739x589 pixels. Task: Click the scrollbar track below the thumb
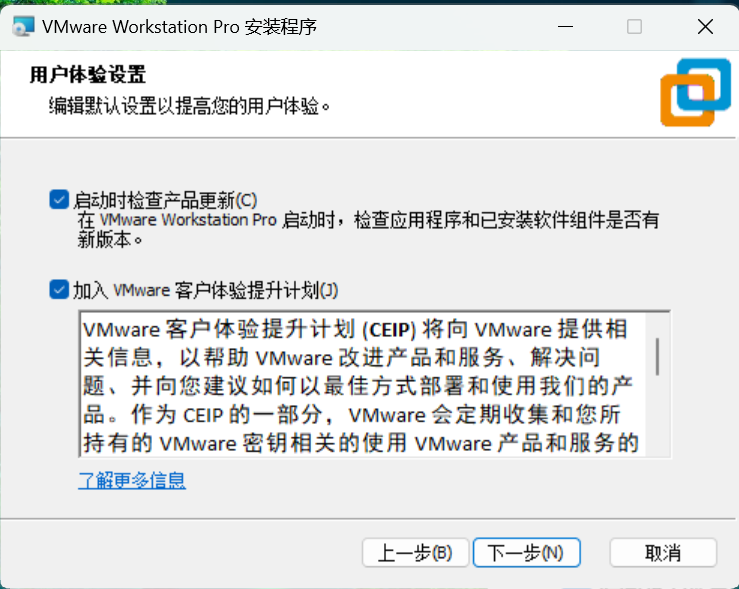[x=657, y=416]
